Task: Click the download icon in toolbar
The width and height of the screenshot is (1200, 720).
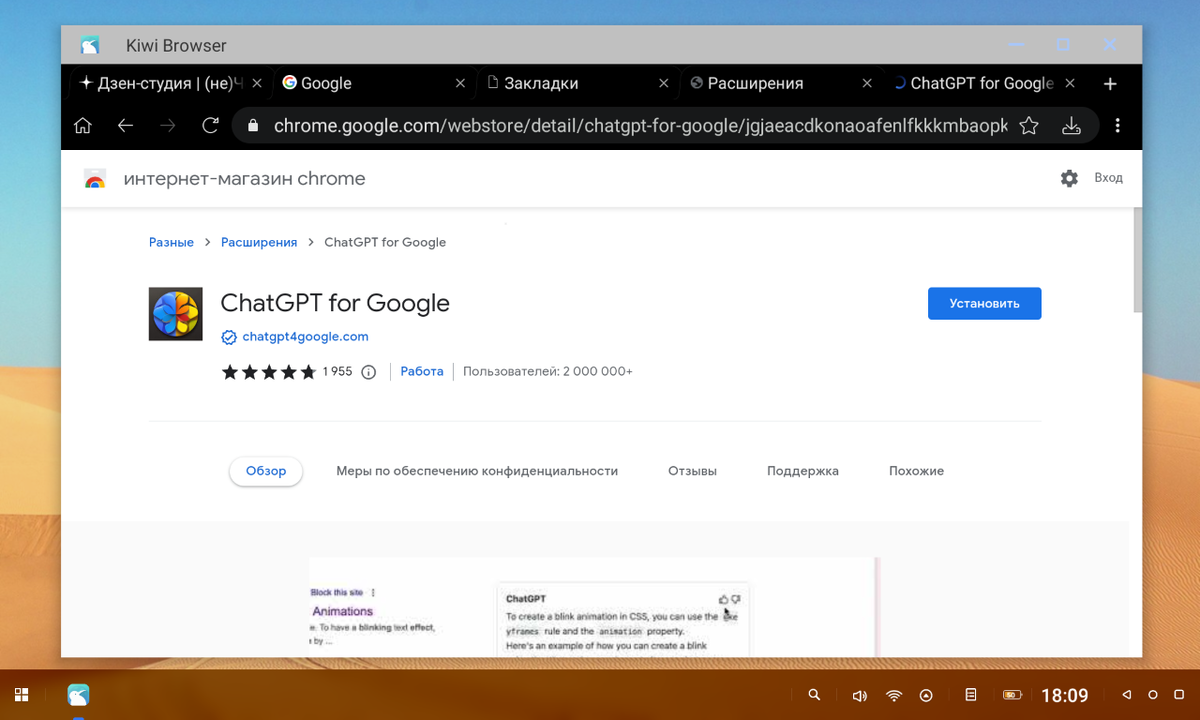Action: (x=1071, y=126)
